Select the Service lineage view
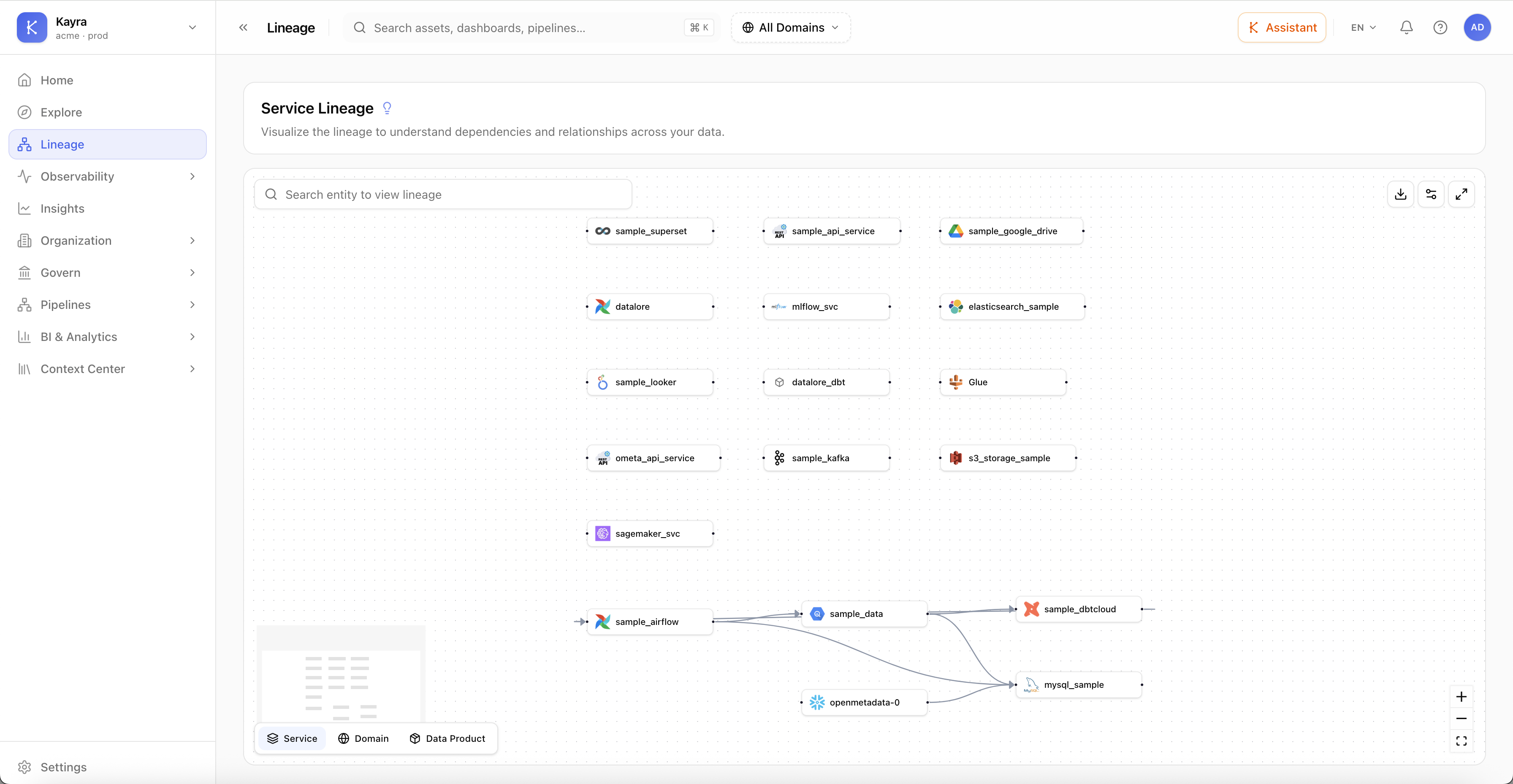The height and width of the screenshot is (784, 1513). (292, 739)
